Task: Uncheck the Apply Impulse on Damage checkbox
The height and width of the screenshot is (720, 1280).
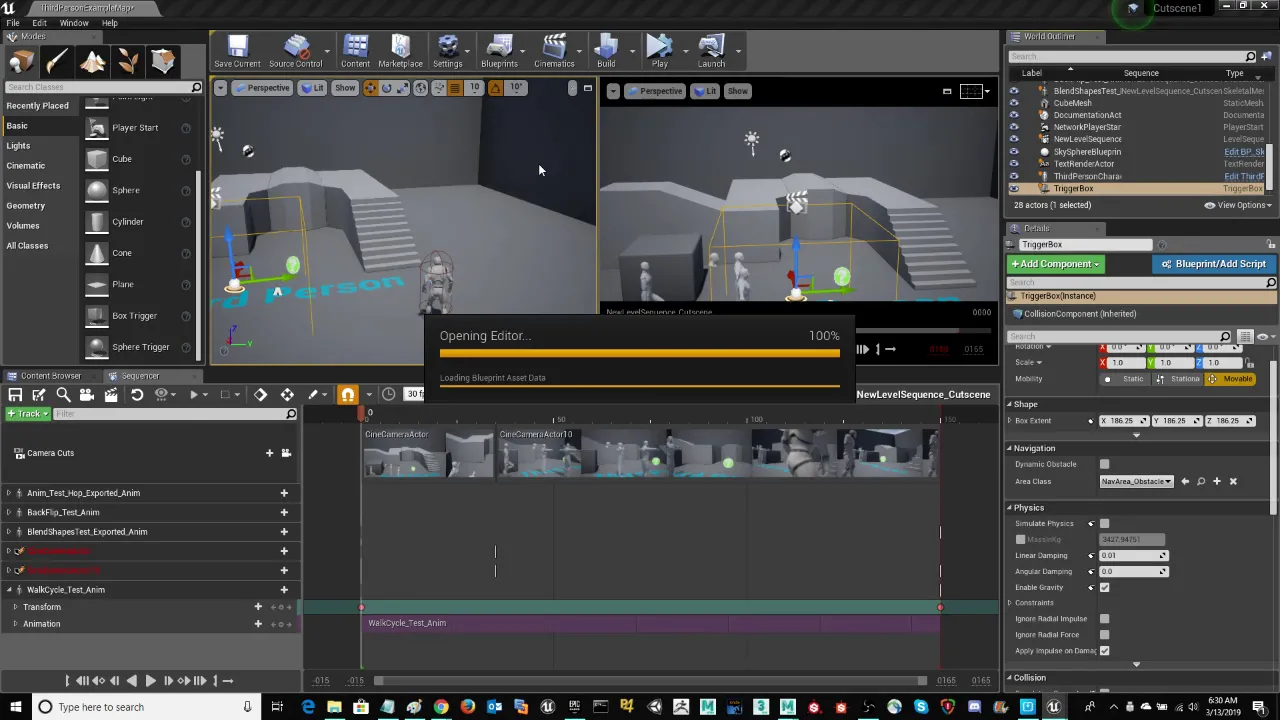Action: click(x=1104, y=650)
